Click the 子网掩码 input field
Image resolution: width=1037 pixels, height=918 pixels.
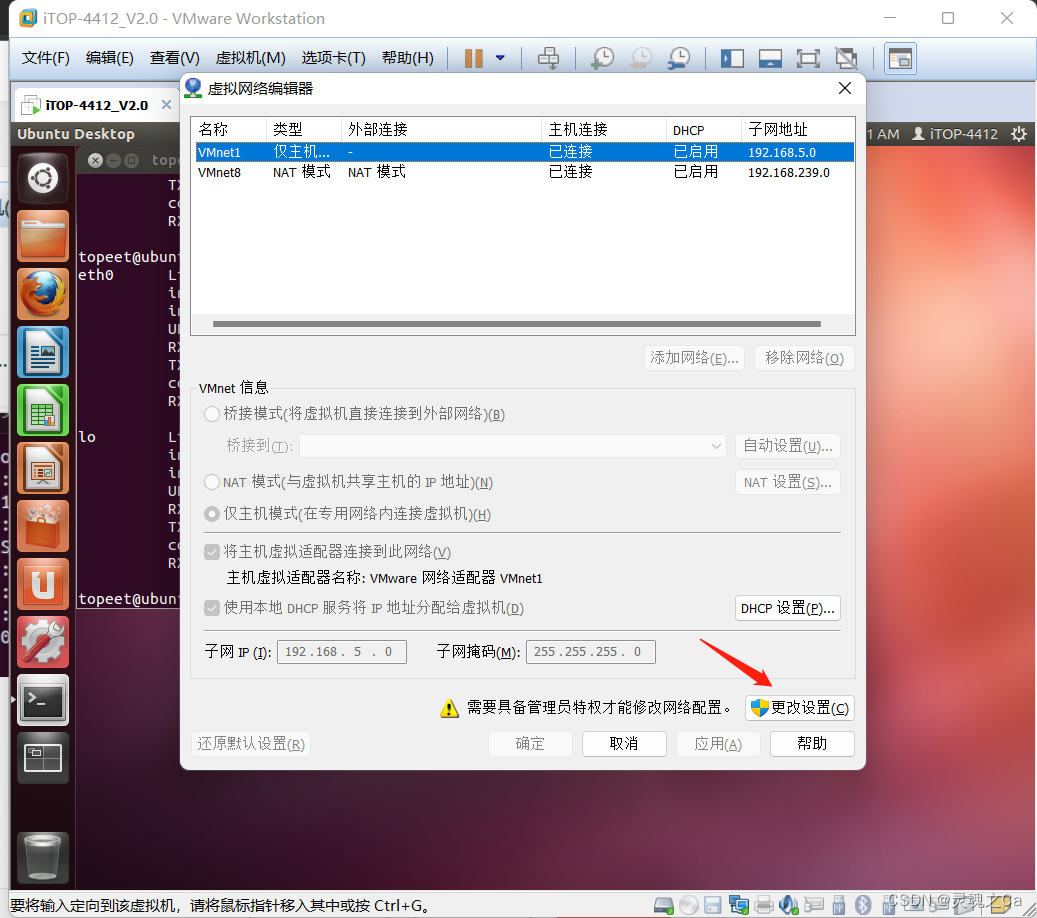pyautogui.click(x=591, y=651)
